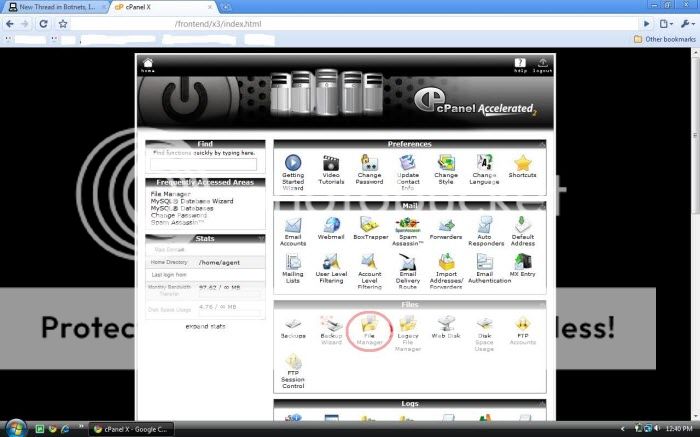Open the Forwarders icon in Mail
This screenshot has width=700, height=437.
point(446,227)
